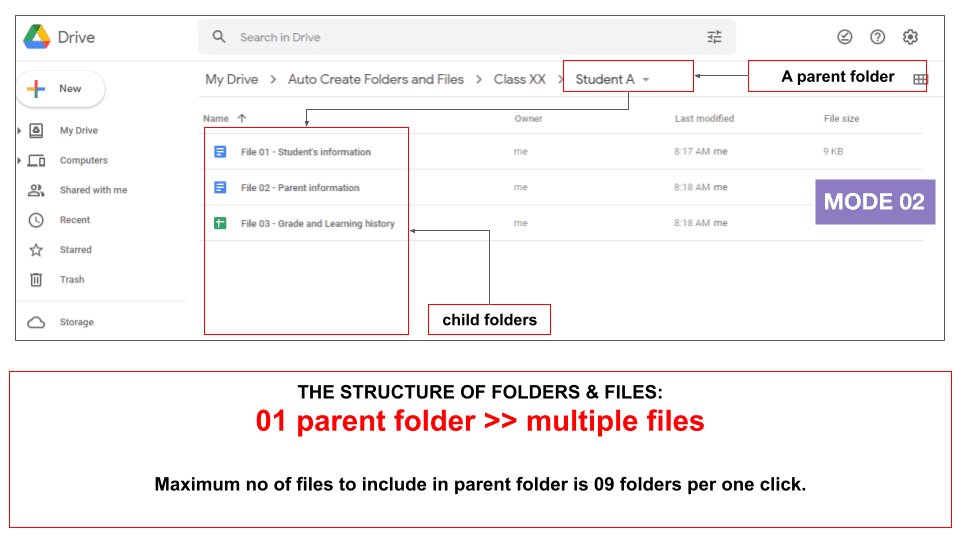Click the offline ready checkmark icon
This screenshot has height=540, width=960.
click(x=845, y=37)
